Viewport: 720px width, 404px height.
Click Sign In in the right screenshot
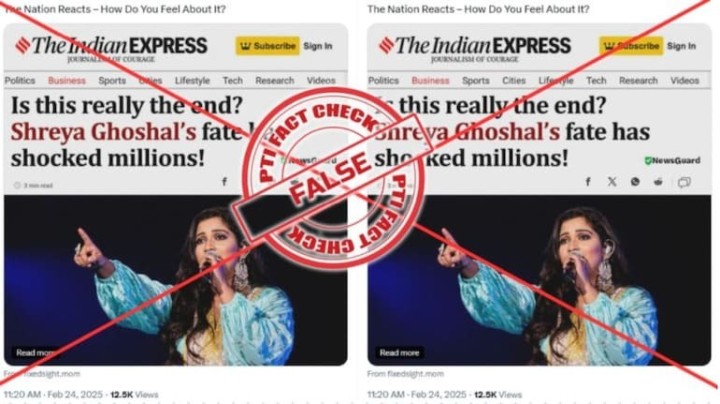681,46
